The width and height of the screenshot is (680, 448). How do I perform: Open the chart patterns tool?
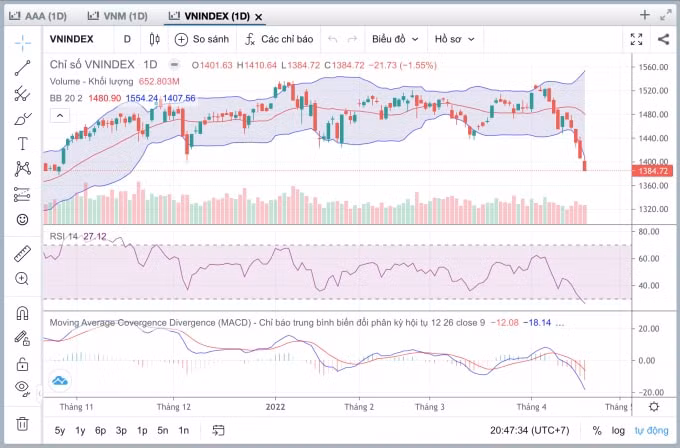23,169
